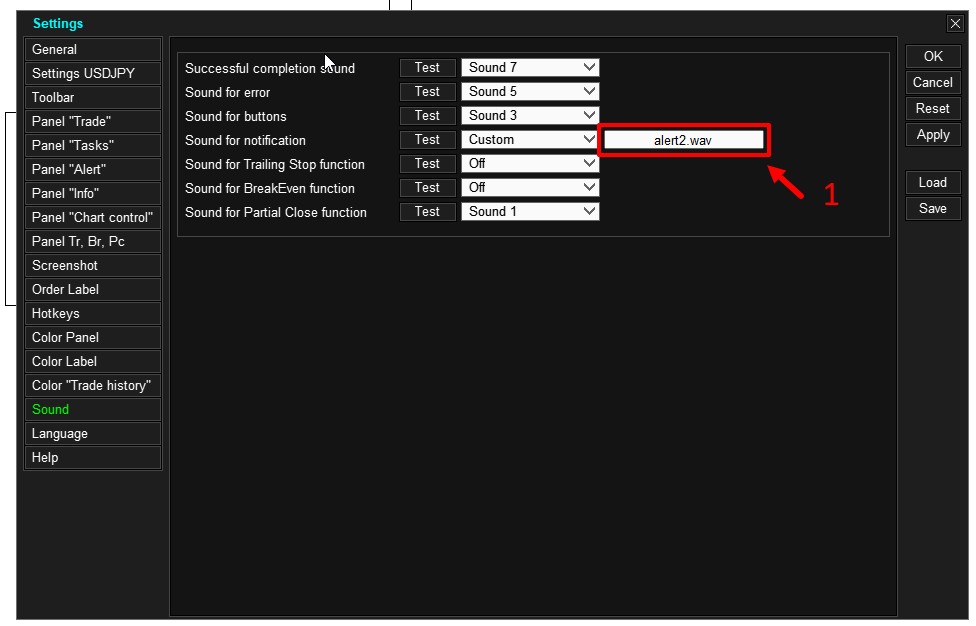The width and height of the screenshot is (976, 626).
Task: Open the Sound 3 dropdown for buttons
Action: pyautogui.click(x=530, y=116)
